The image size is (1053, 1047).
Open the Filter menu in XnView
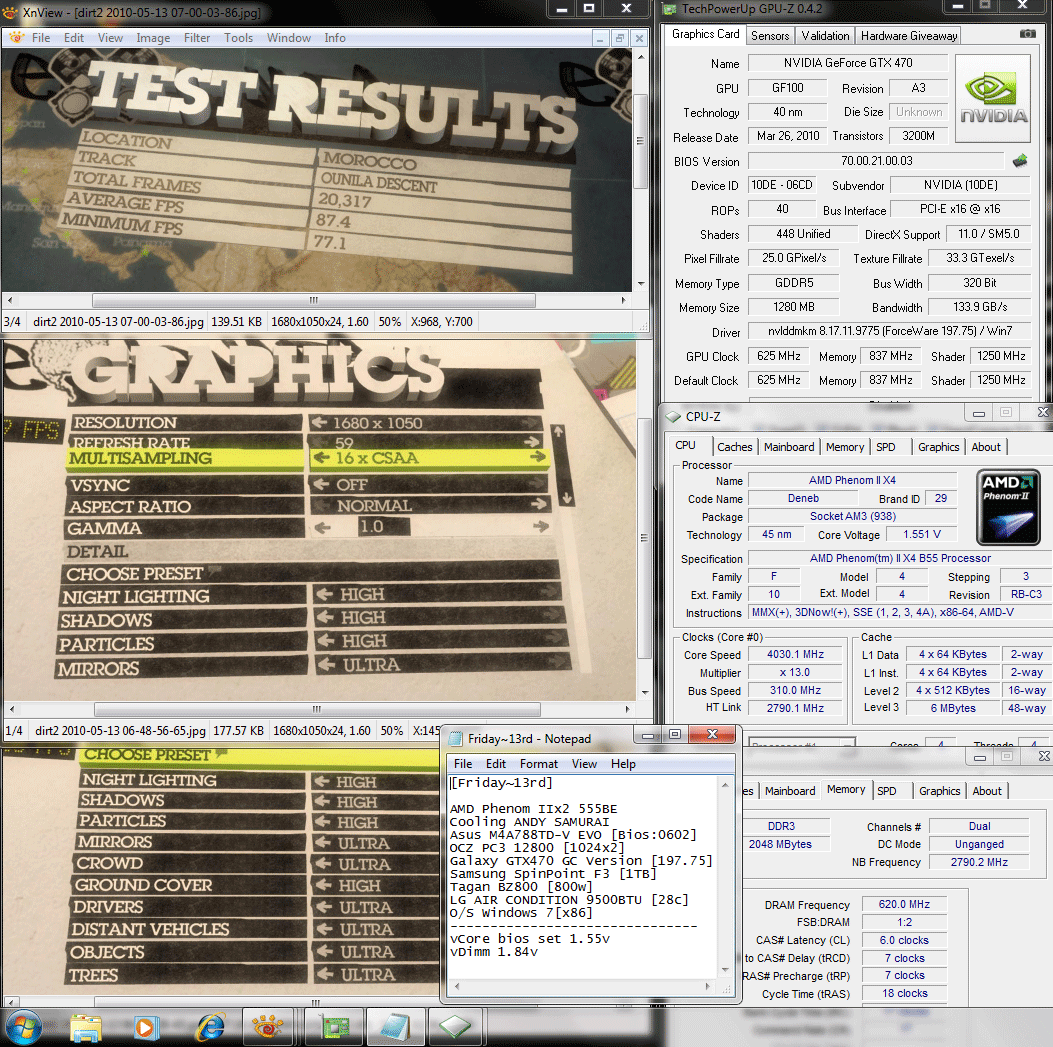click(197, 38)
